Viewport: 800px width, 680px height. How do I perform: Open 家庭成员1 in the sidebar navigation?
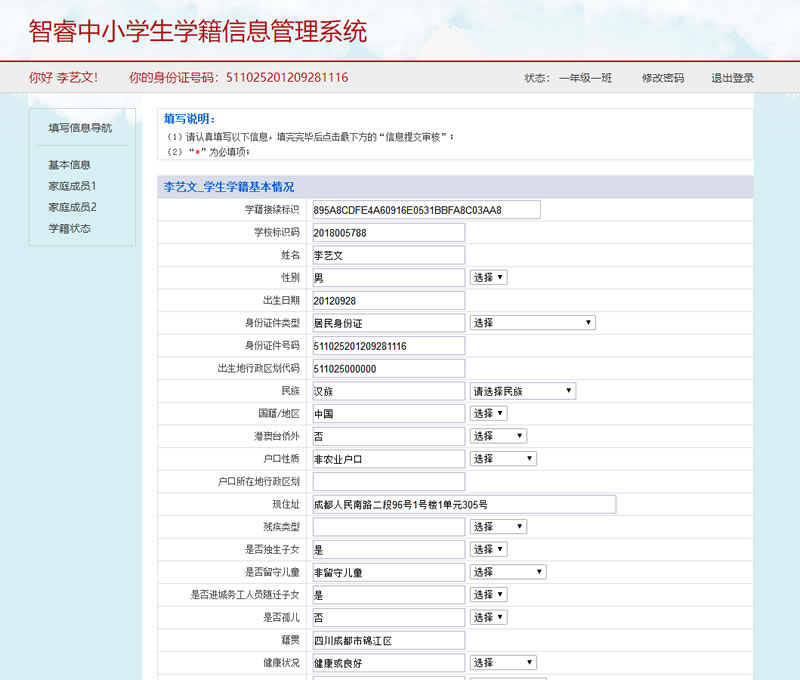tap(73, 186)
